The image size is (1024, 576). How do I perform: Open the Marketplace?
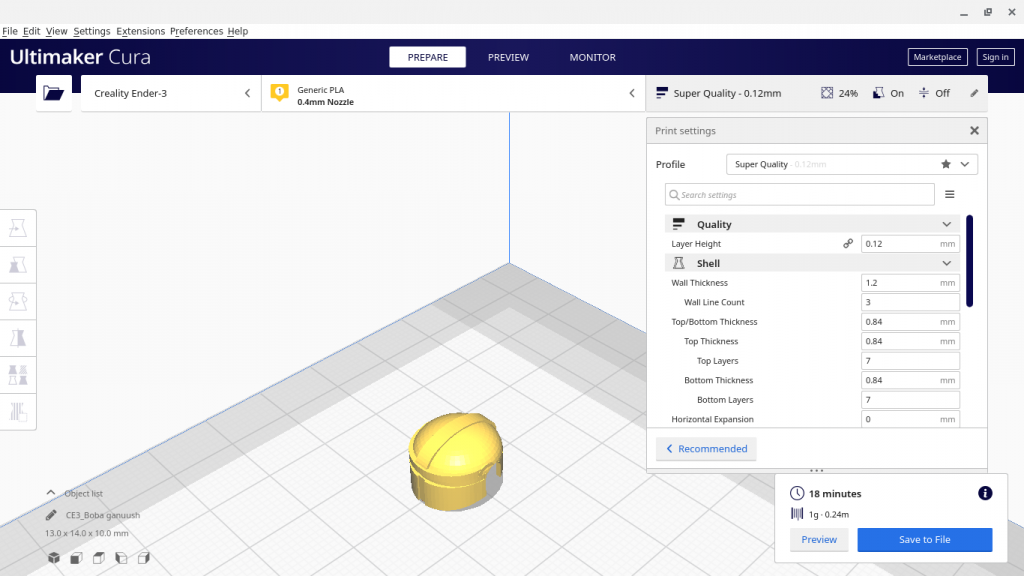pyautogui.click(x=937, y=57)
